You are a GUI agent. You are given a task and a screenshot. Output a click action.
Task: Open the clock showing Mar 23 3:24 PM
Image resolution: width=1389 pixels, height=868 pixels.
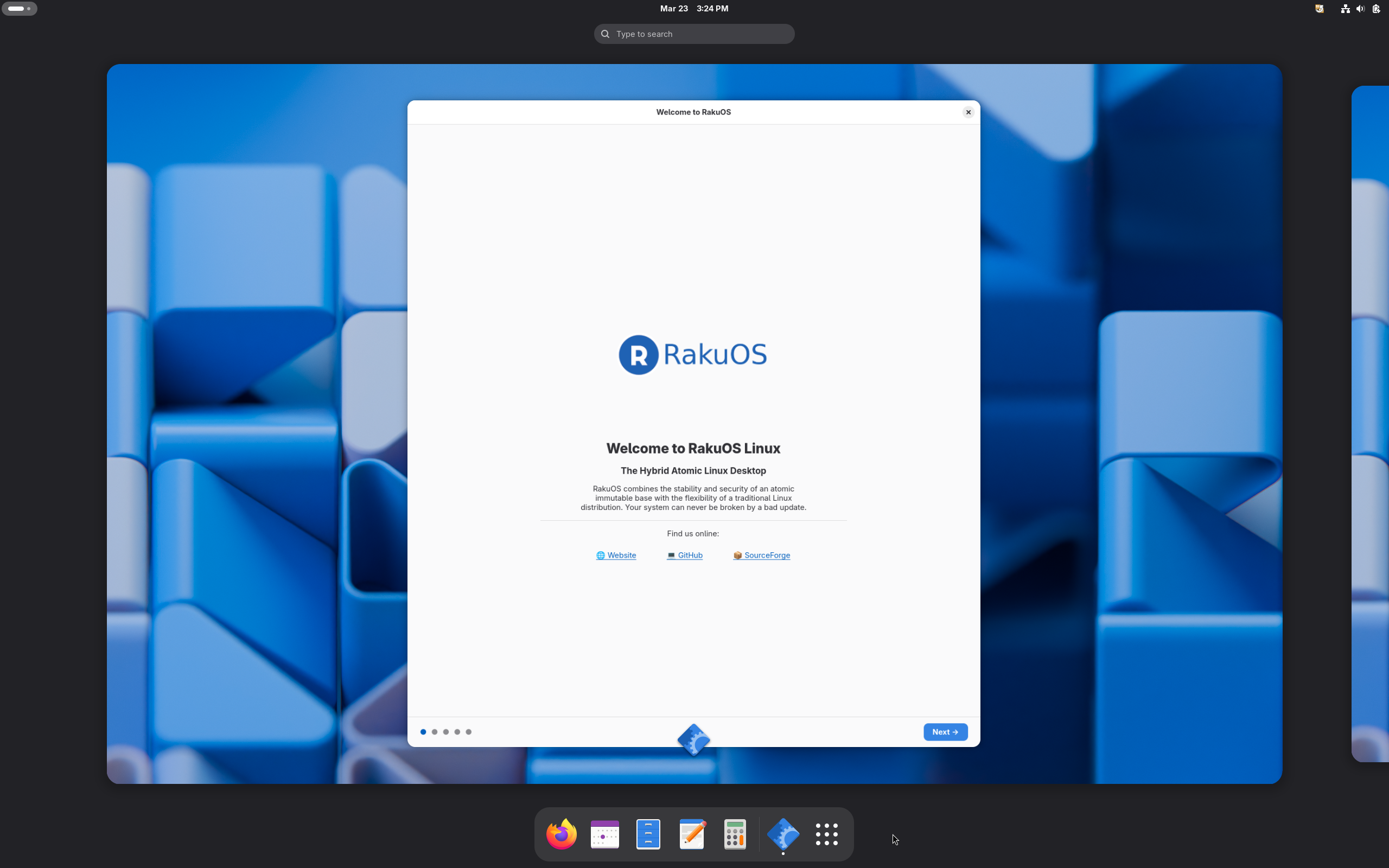click(x=694, y=9)
